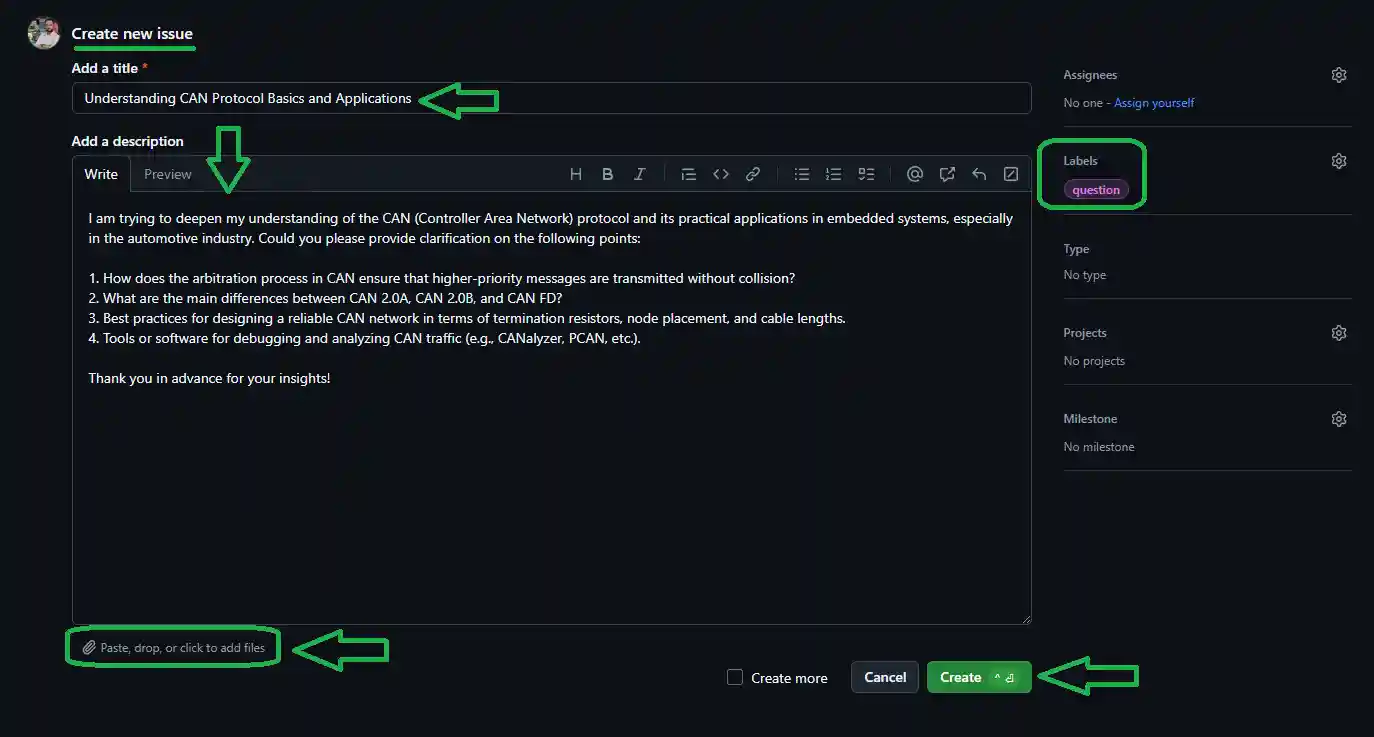Insert code formatting with the angle-brackets icon

(x=720, y=174)
